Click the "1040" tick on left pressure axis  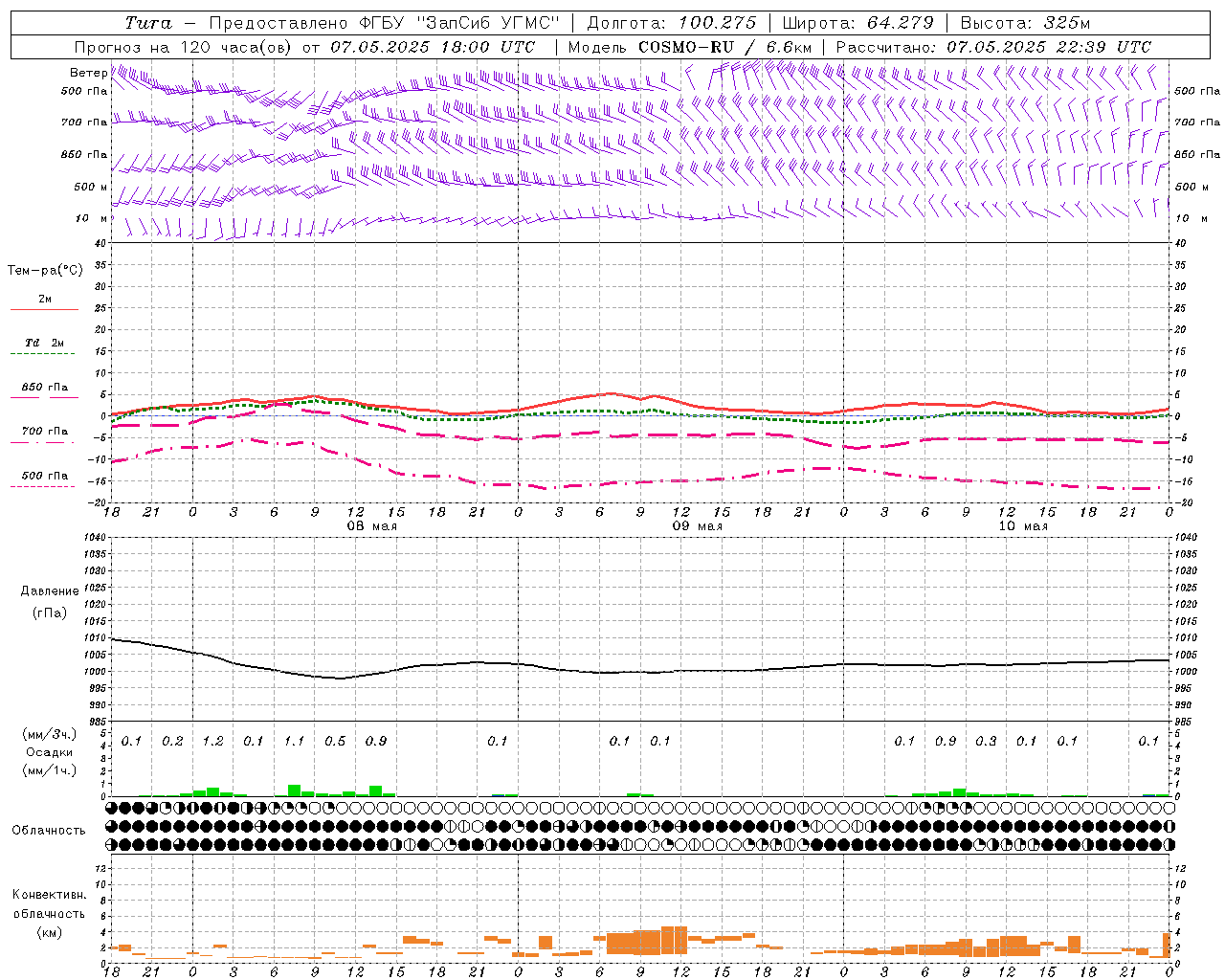[94, 538]
